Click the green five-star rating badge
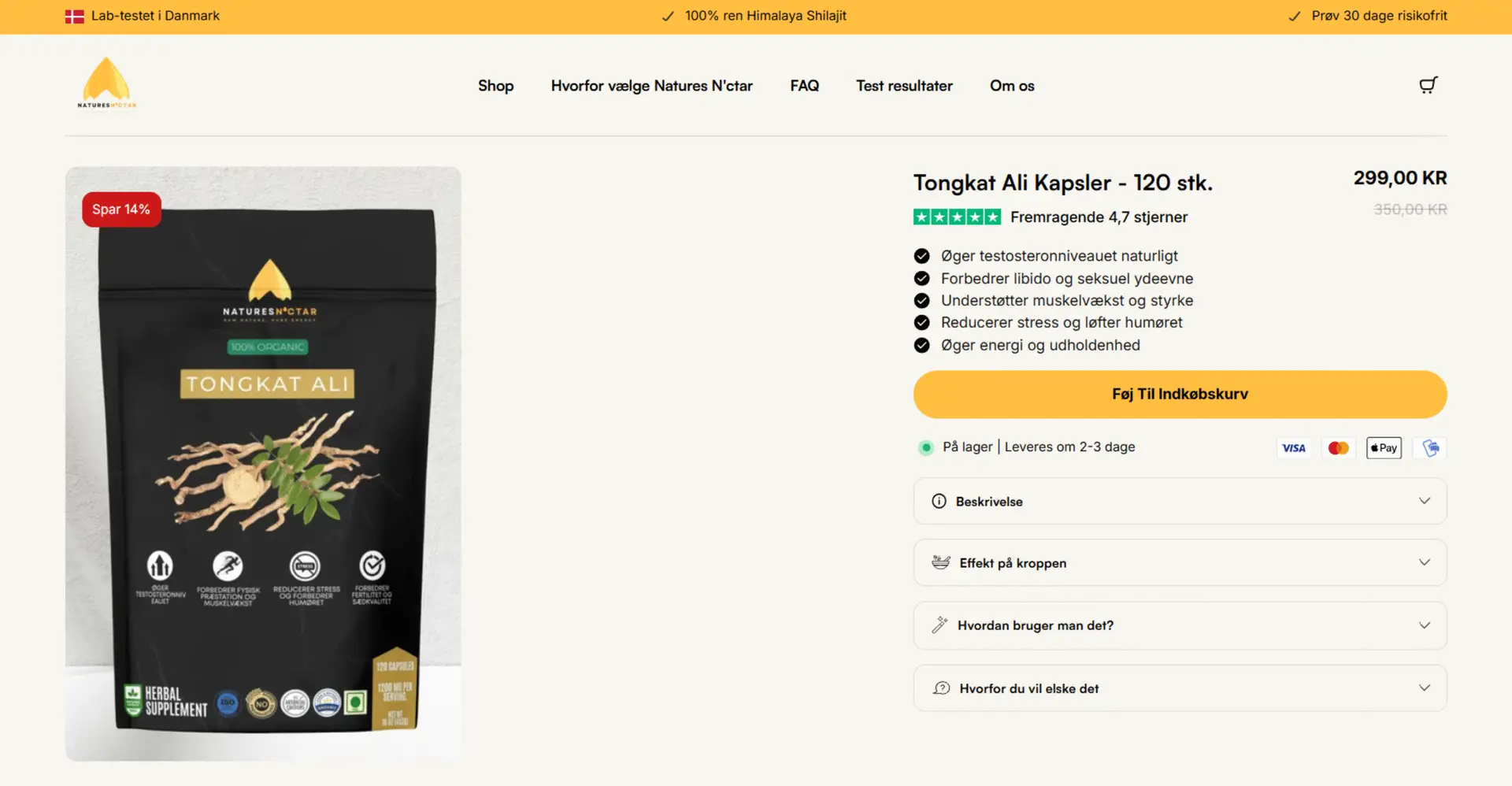Screen dimensions: 1512x786 pyautogui.click(x=957, y=217)
